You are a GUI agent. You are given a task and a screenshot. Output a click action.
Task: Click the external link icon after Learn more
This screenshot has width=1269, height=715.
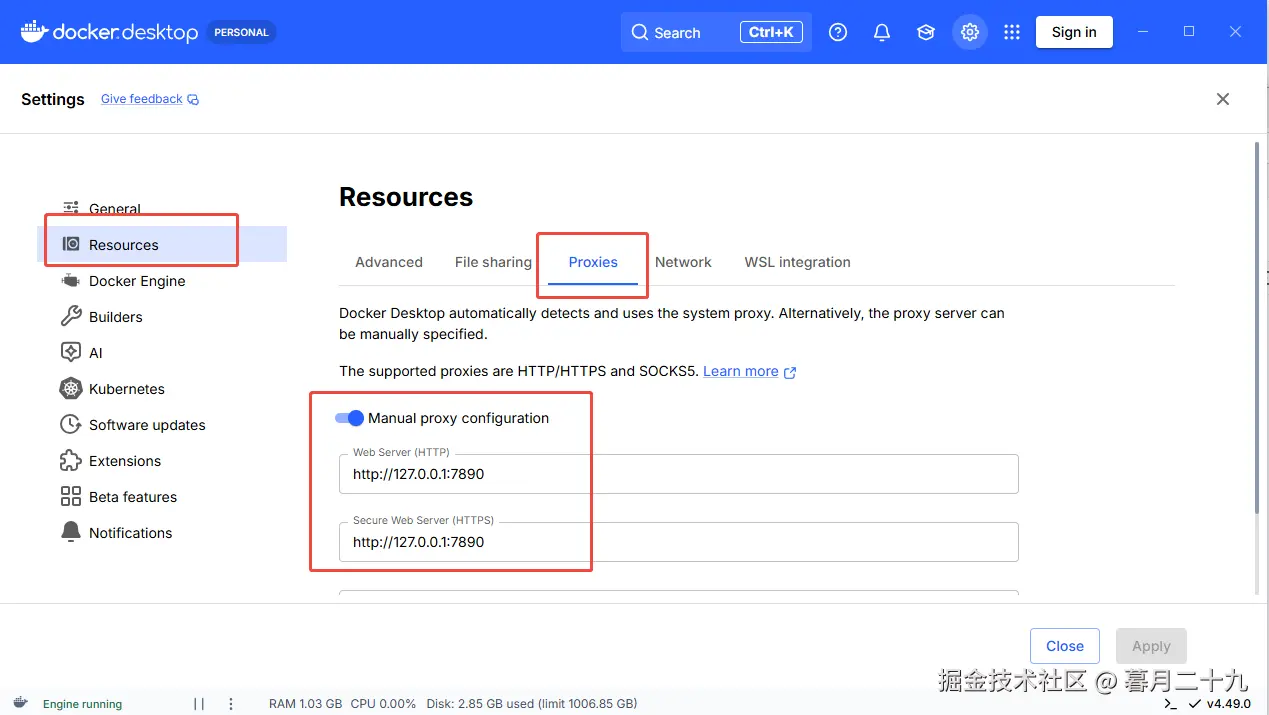coord(790,372)
